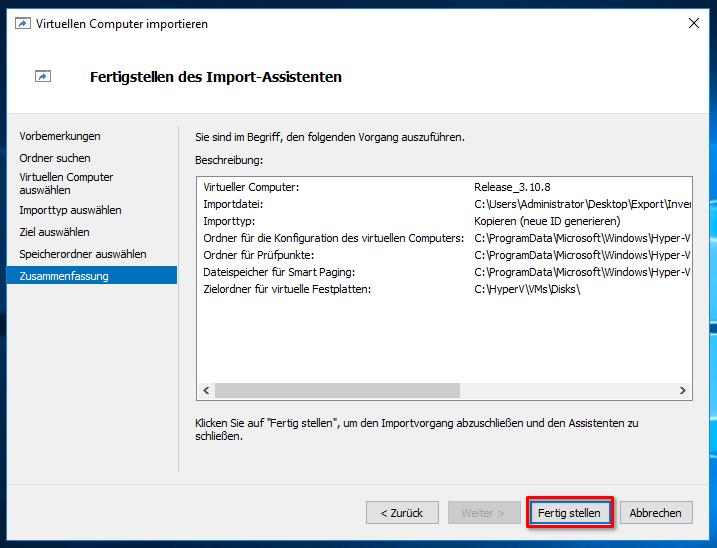The height and width of the screenshot is (548, 717).
Task: Open the Vorbemerkungen step
Action: [x=60, y=136]
